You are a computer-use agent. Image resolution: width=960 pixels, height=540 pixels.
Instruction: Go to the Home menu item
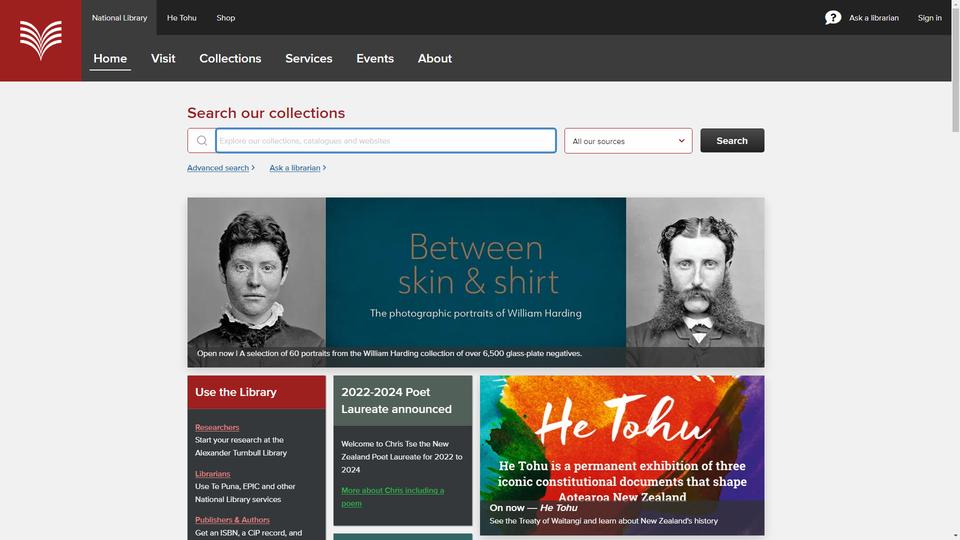click(x=110, y=59)
